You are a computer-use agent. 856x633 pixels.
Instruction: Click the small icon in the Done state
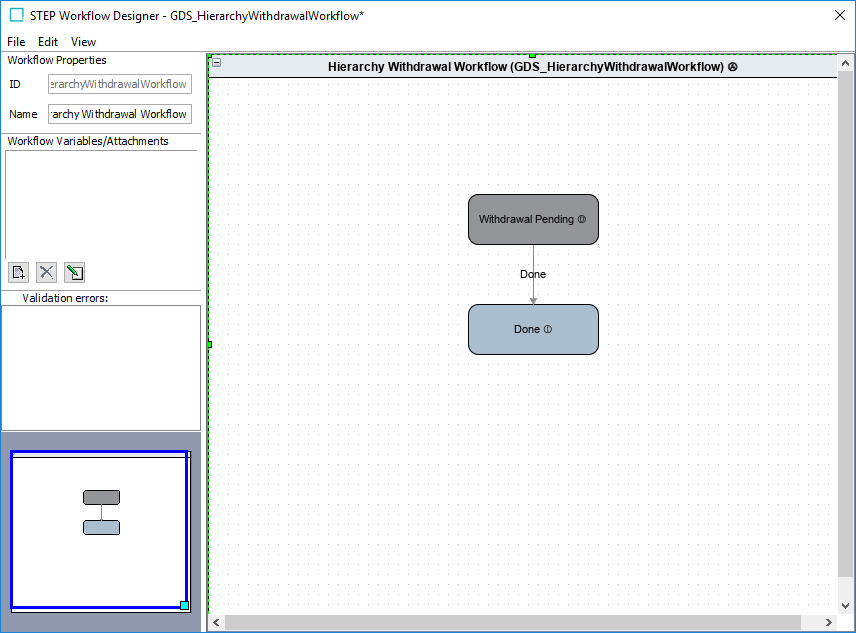548,329
